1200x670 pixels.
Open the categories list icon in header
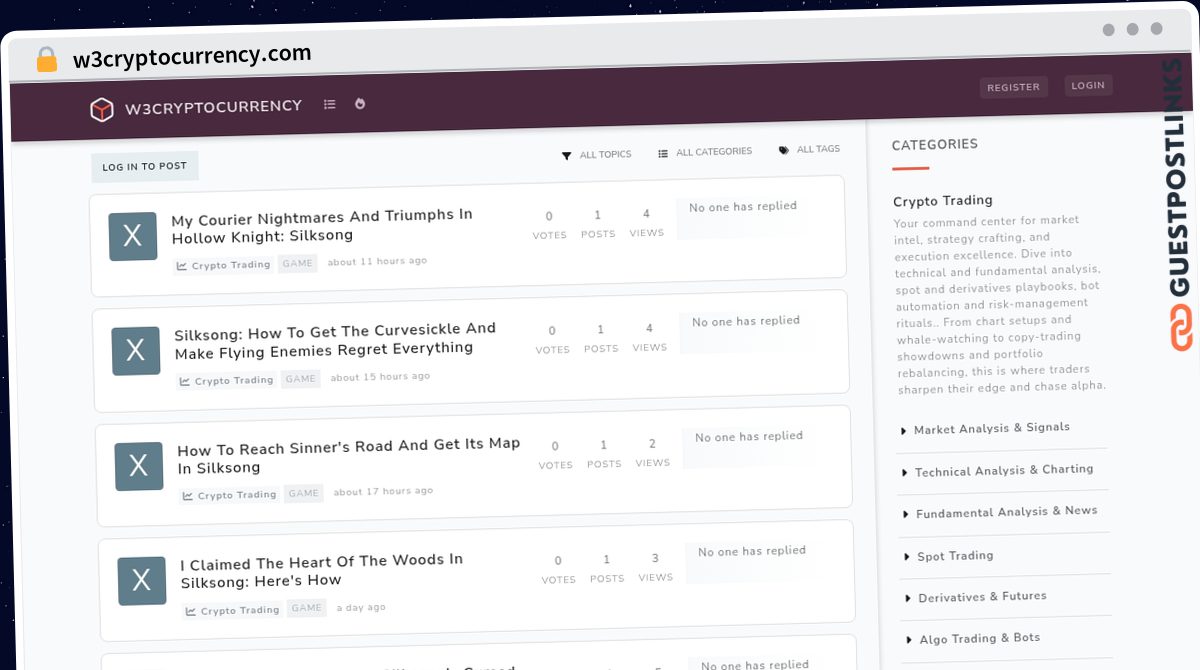pos(329,104)
